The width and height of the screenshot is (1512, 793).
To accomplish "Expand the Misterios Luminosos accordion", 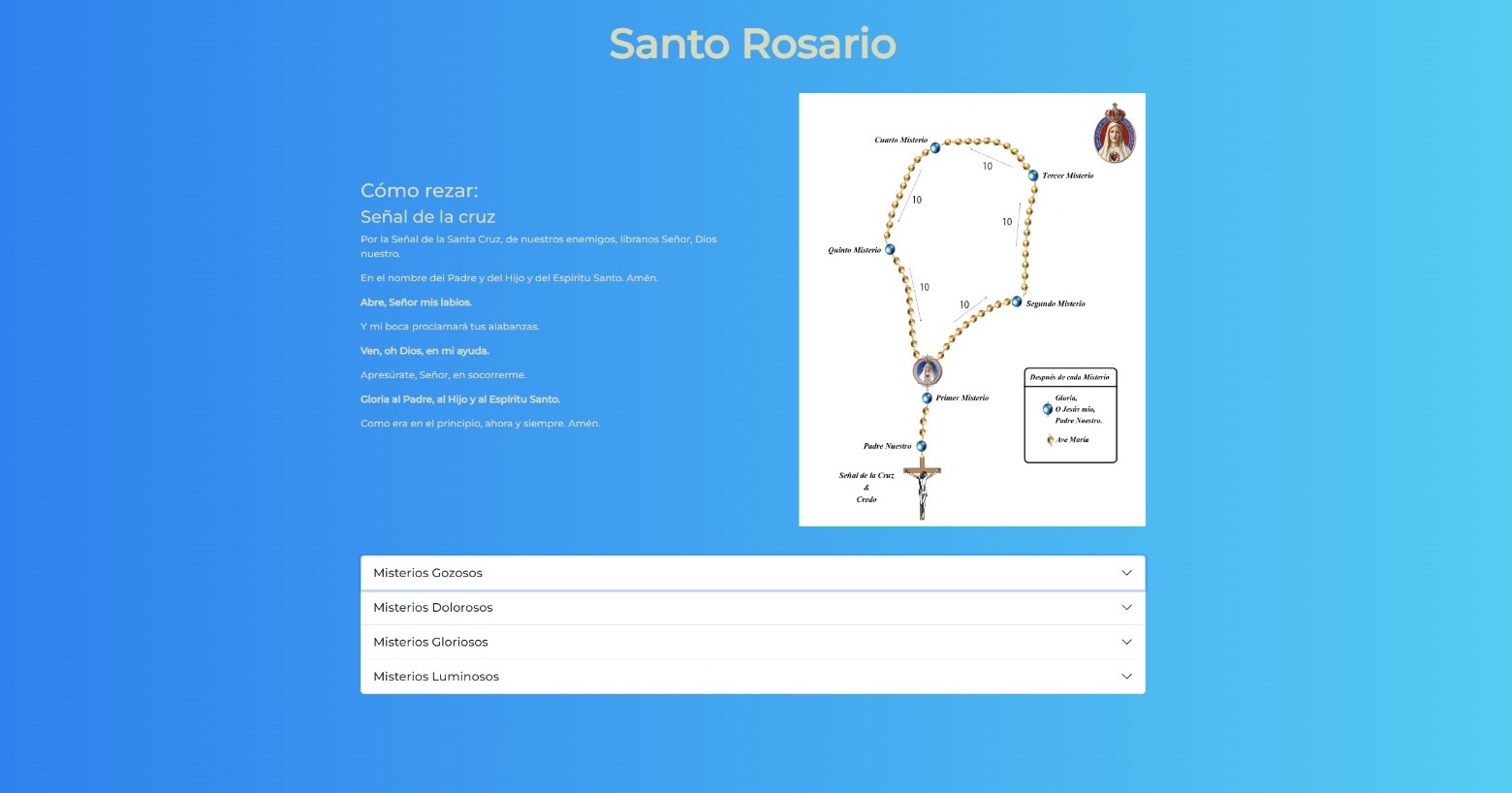I will pos(752,677).
